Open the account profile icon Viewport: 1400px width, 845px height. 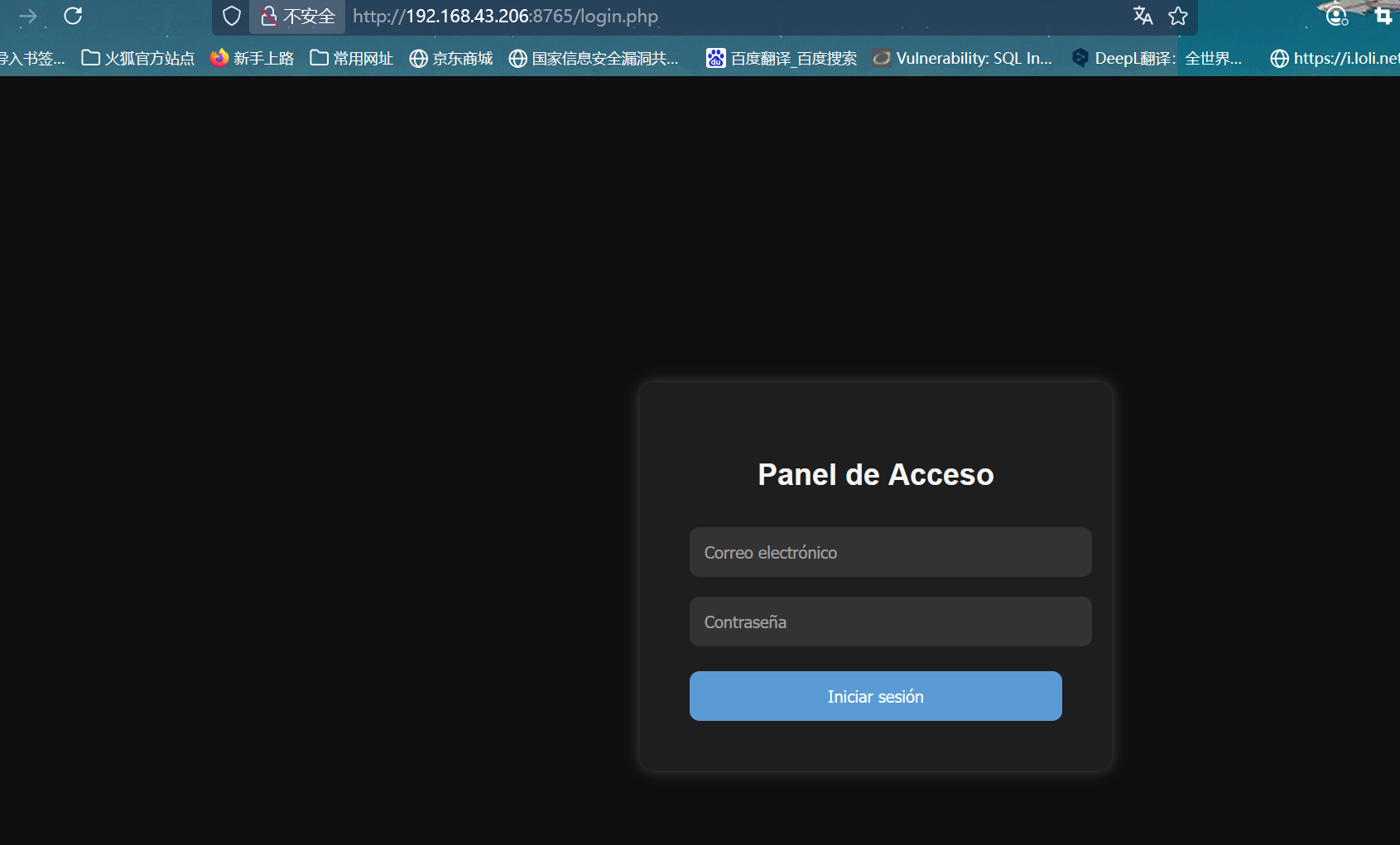(x=1337, y=16)
